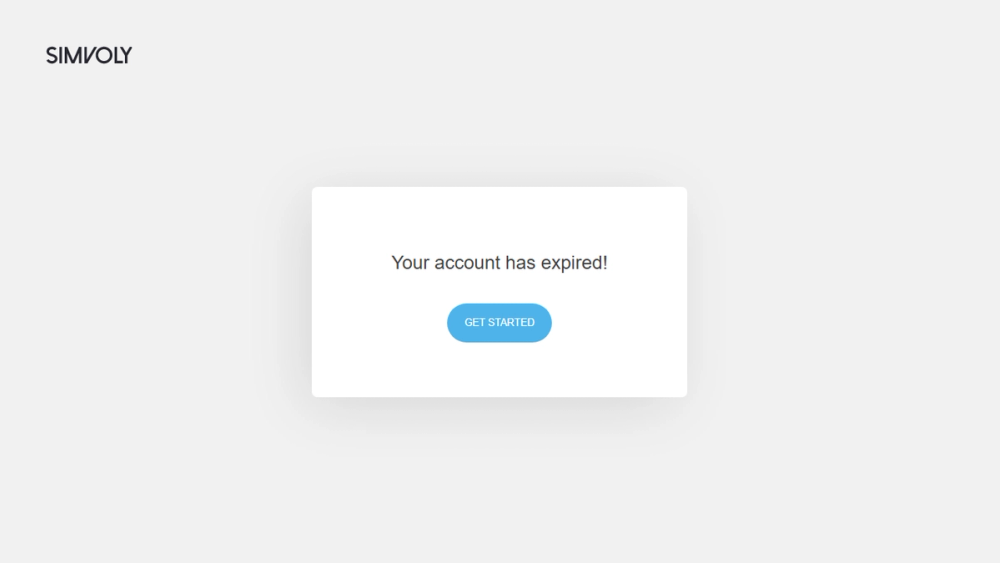1000x563 pixels.
Task: Click the slanted V in the SIMVOLY logo
Action: (91, 55)
